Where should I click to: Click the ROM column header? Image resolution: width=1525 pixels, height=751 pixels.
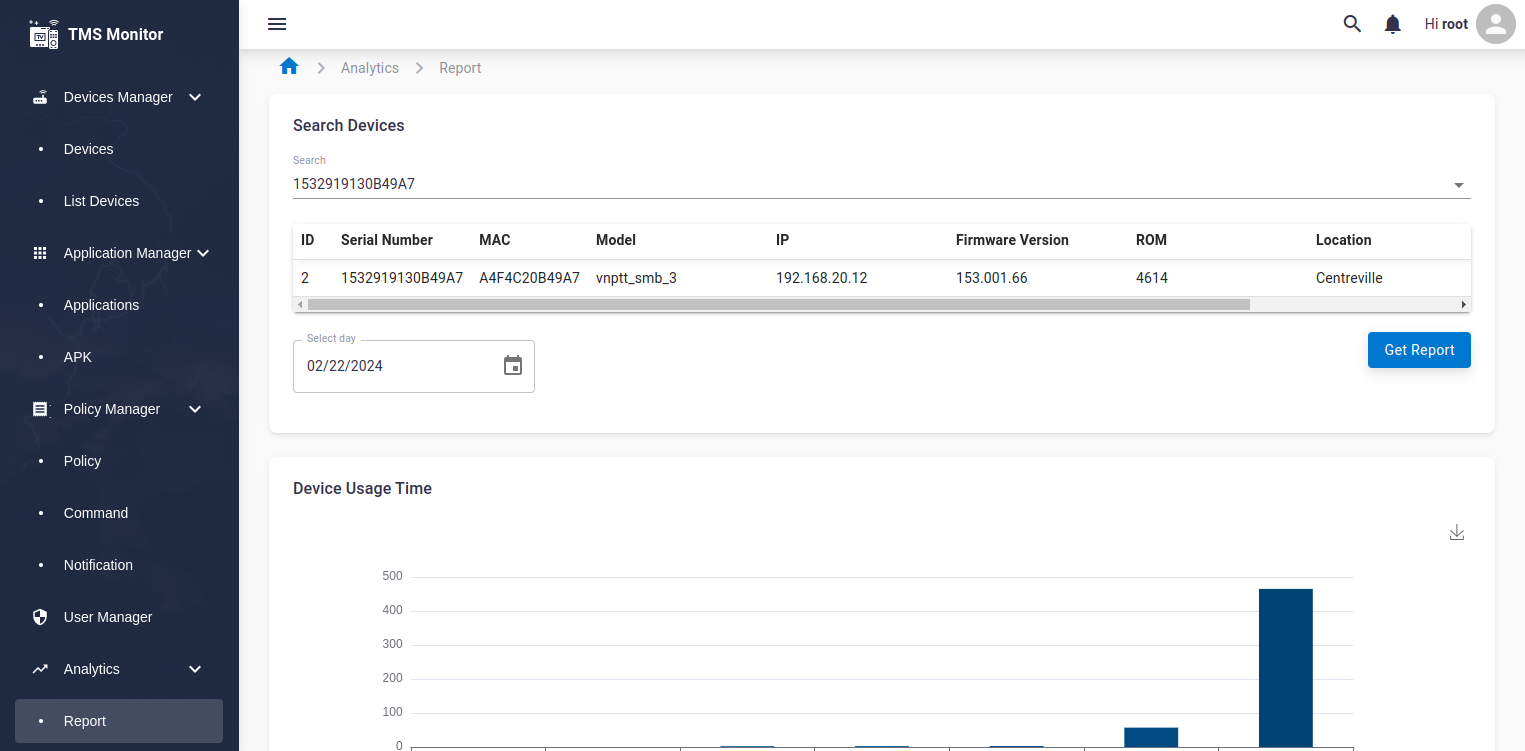point(1151,240)
